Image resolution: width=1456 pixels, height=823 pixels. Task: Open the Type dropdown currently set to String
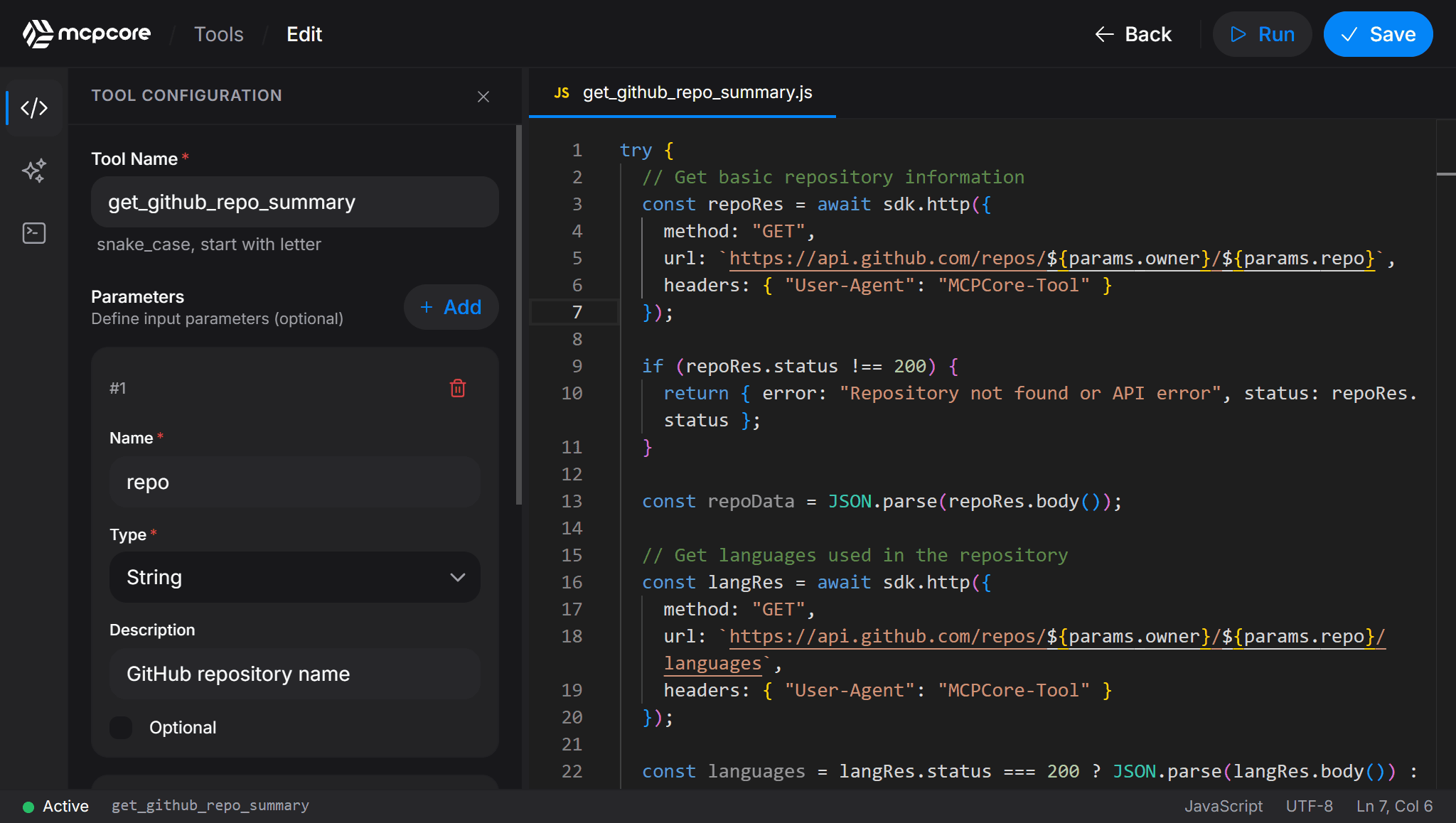294,577
